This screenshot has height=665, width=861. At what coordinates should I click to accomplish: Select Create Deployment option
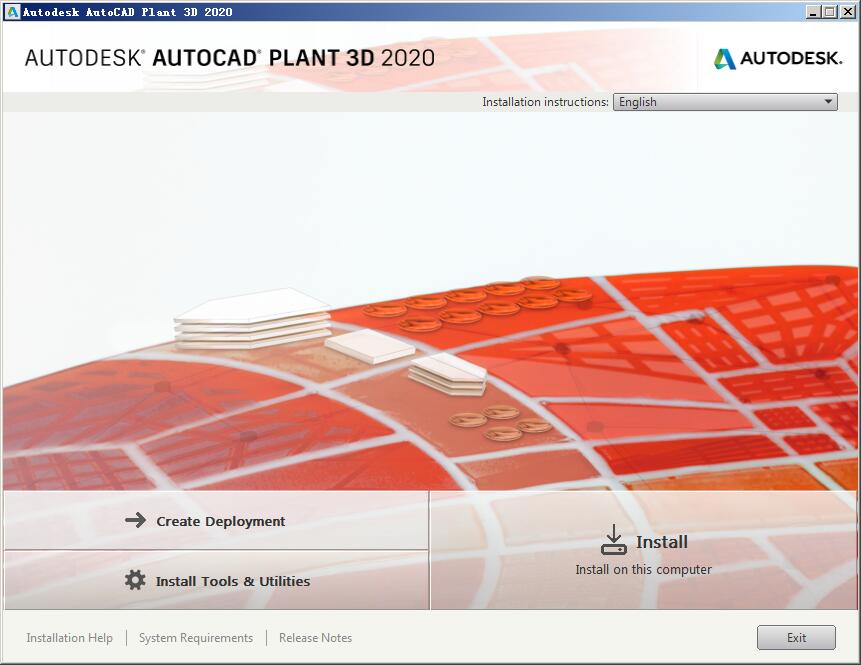(216, 521)
